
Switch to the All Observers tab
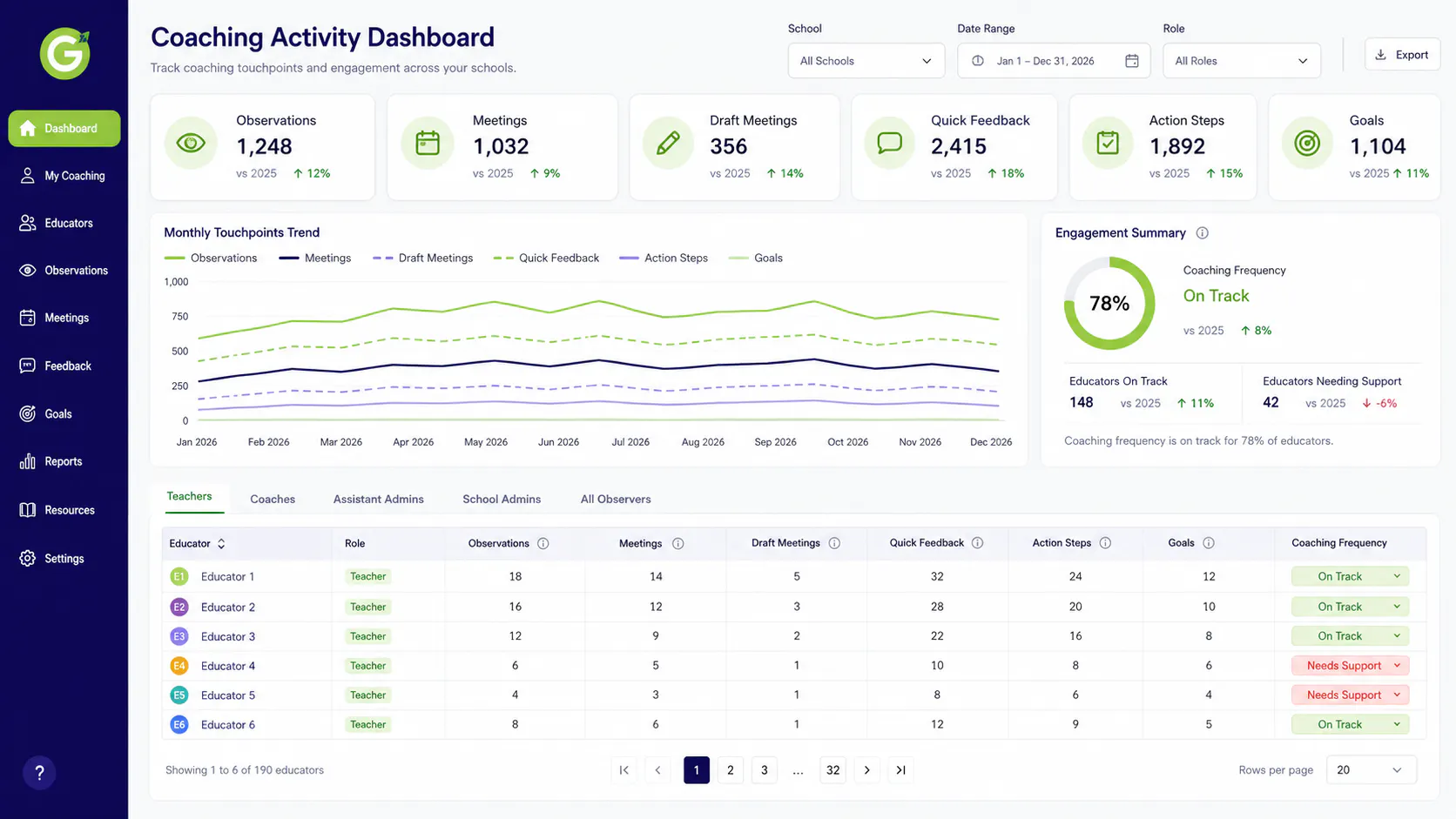616,500
